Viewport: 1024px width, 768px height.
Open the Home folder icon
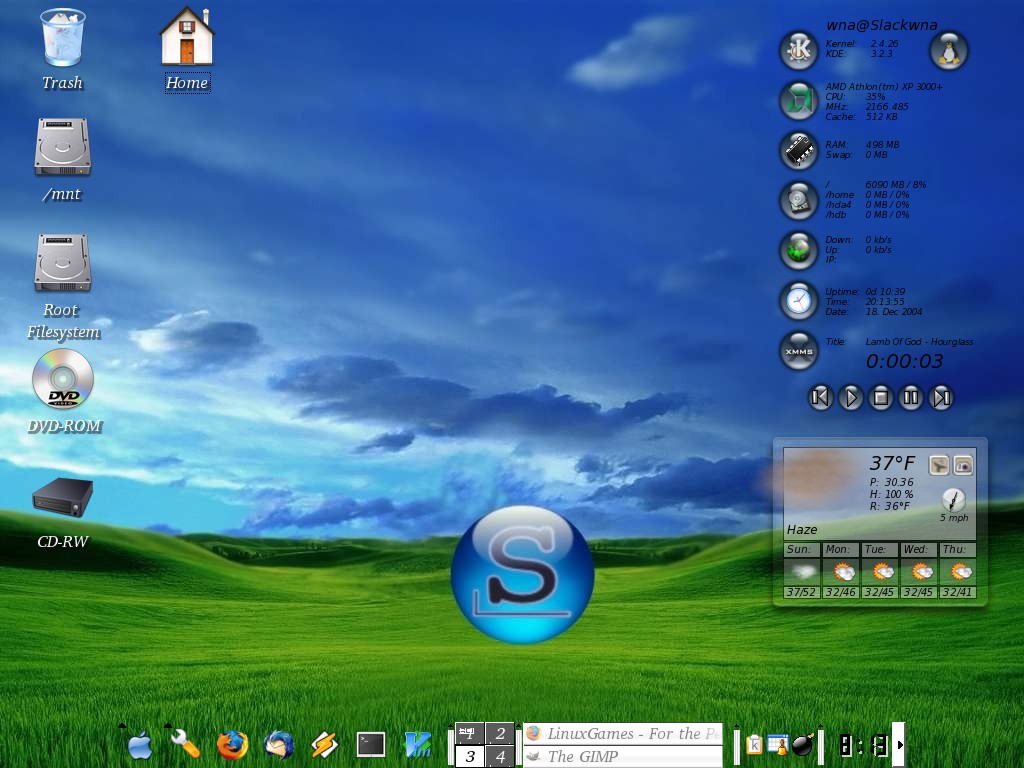click(187, 36)
